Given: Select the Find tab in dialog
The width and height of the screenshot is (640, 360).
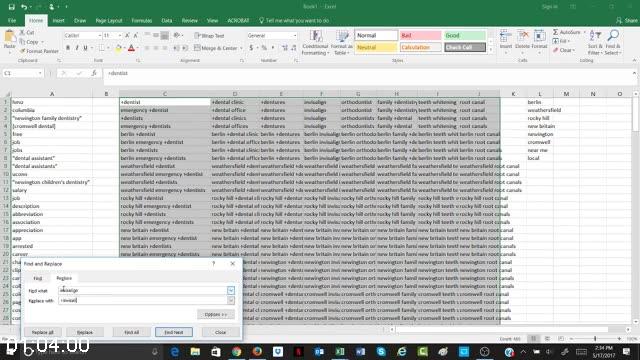Looking at the screenshot, I should click(38, 278).
